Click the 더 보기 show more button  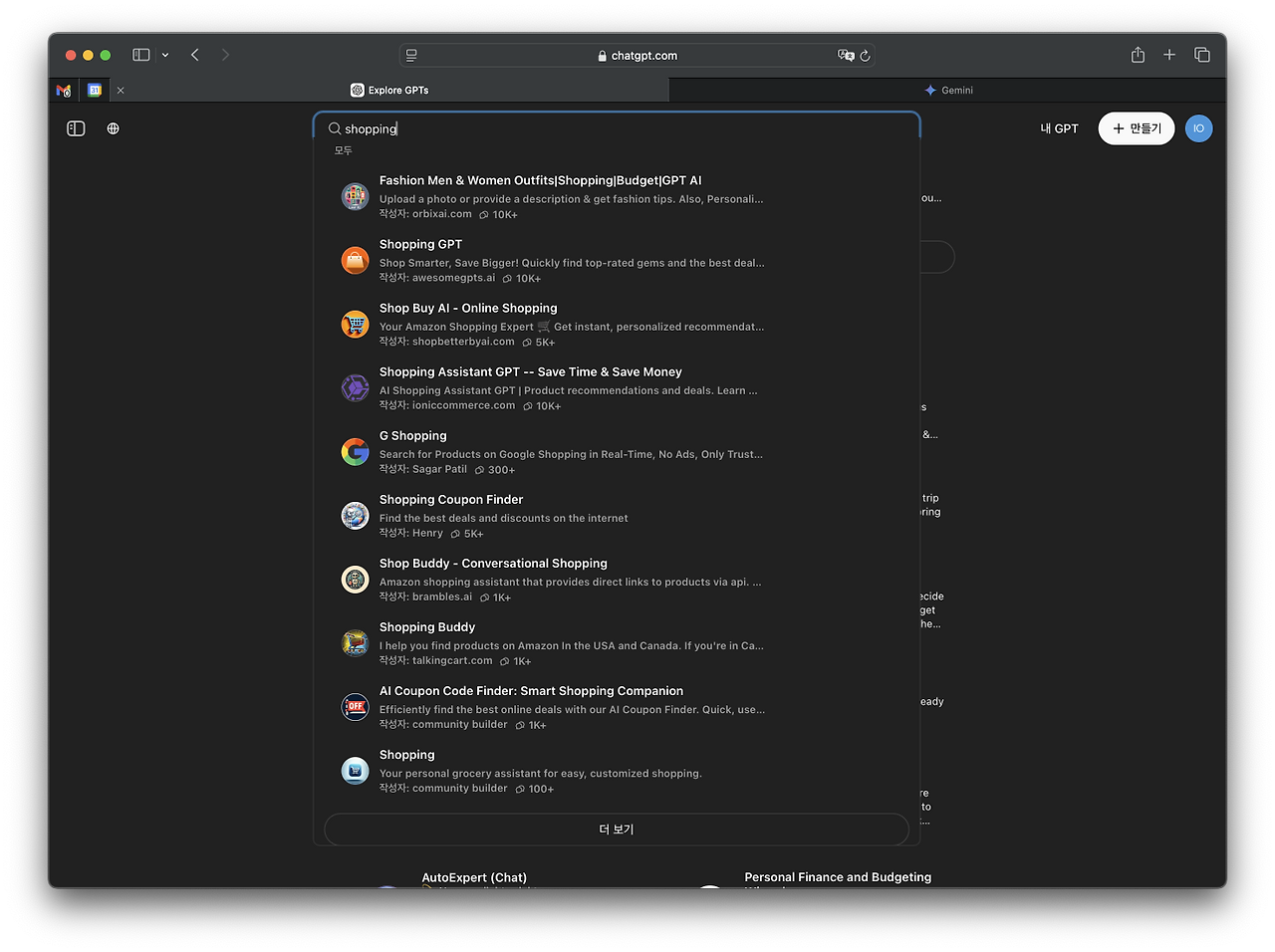(617, 830)
